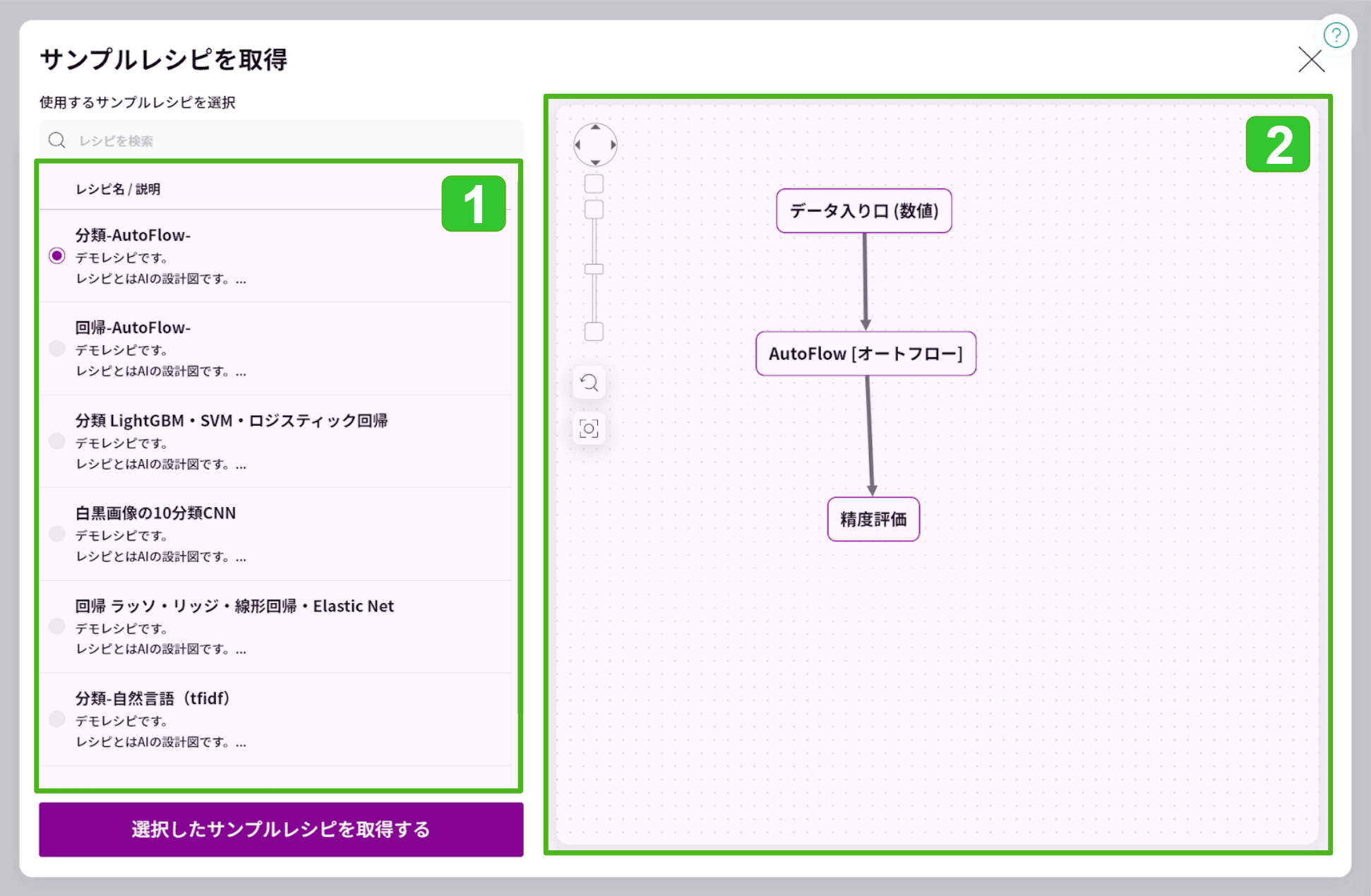Select 回帰 ラッソ・リッジ radio button
1371x896 pixels.
tap(57, 626)
